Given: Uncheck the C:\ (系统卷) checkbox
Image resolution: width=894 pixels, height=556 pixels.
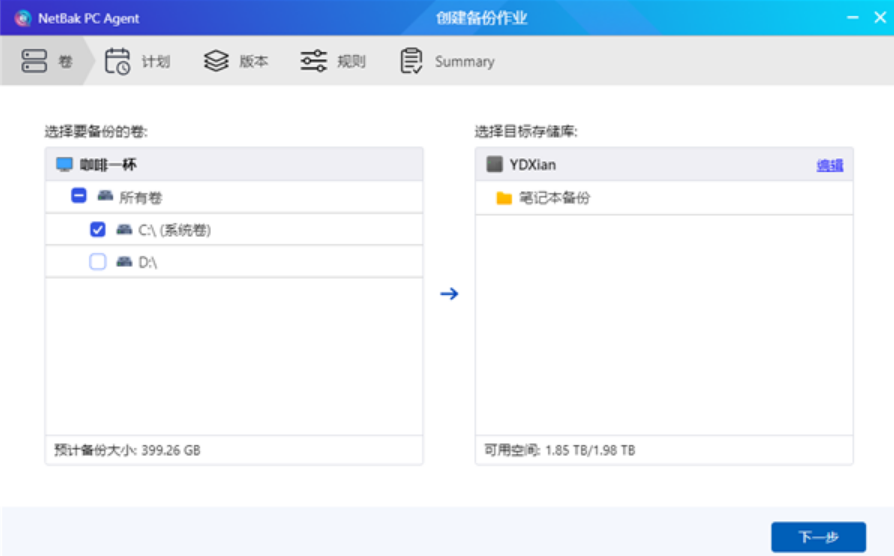Looking at the screenshot, I should [x=97, y=229].
